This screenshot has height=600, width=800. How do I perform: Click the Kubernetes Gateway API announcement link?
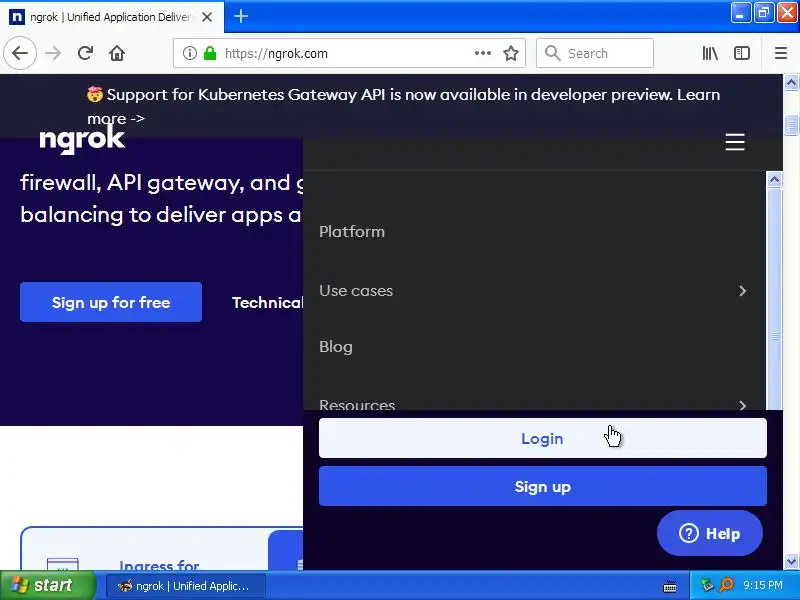403,106
